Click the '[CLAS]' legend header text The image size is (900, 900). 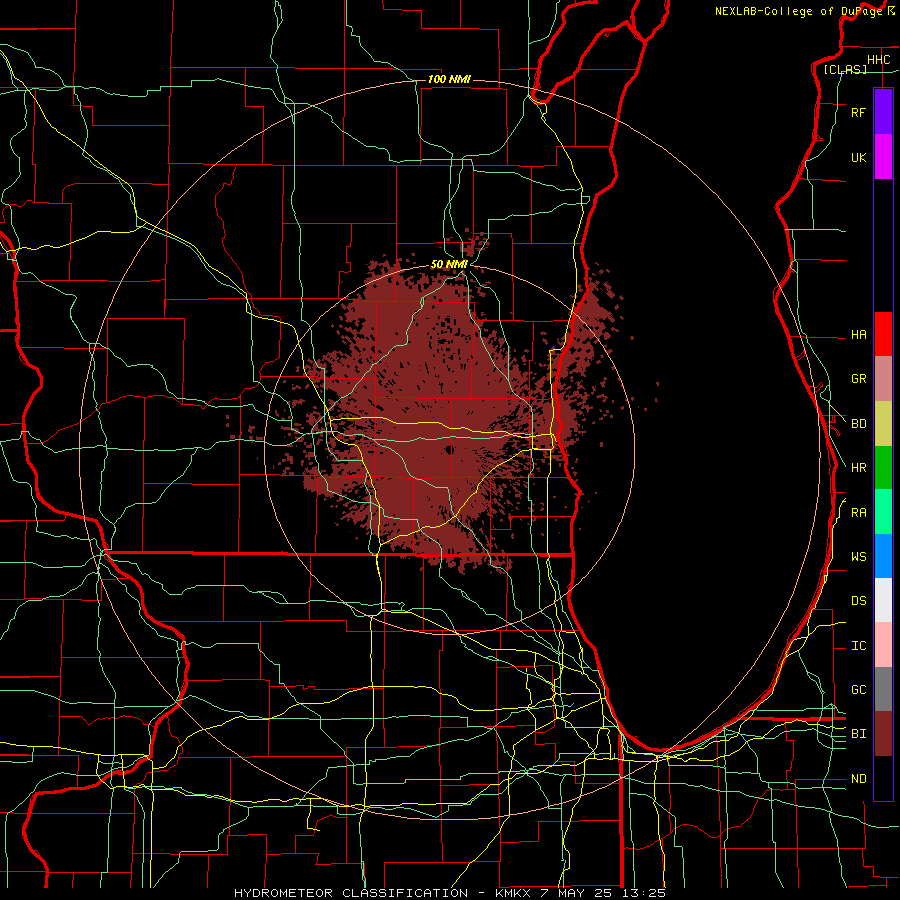[x=845, y=69]
